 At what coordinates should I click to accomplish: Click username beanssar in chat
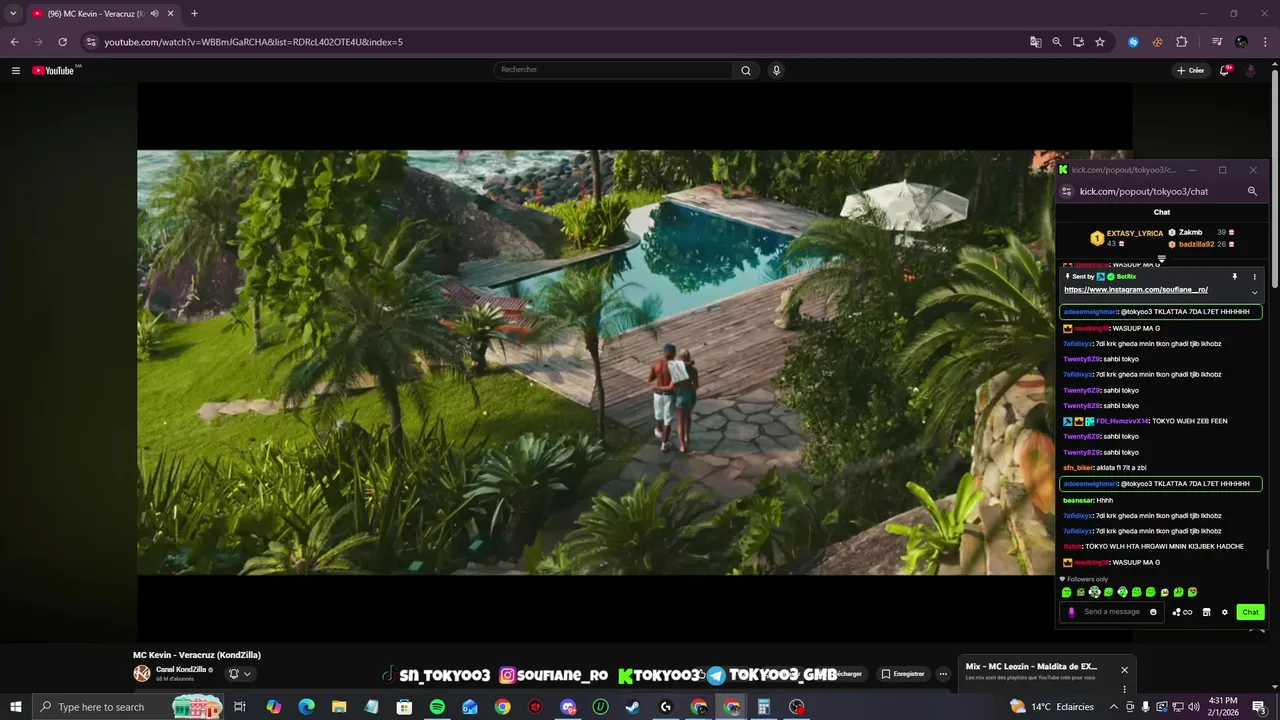(1078, 500)
